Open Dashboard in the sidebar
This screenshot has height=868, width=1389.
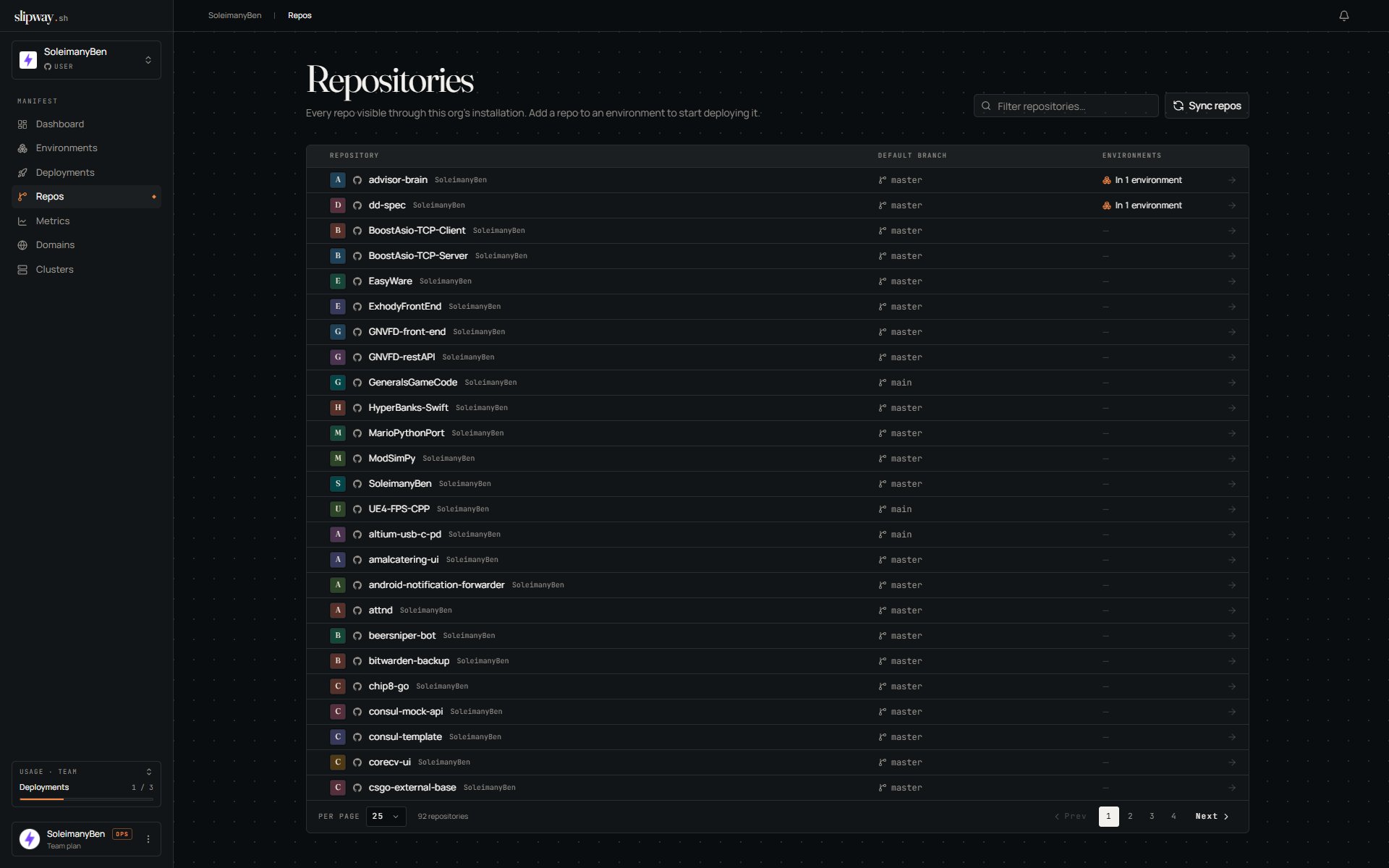pyautogui.click(x=86, y=124)
